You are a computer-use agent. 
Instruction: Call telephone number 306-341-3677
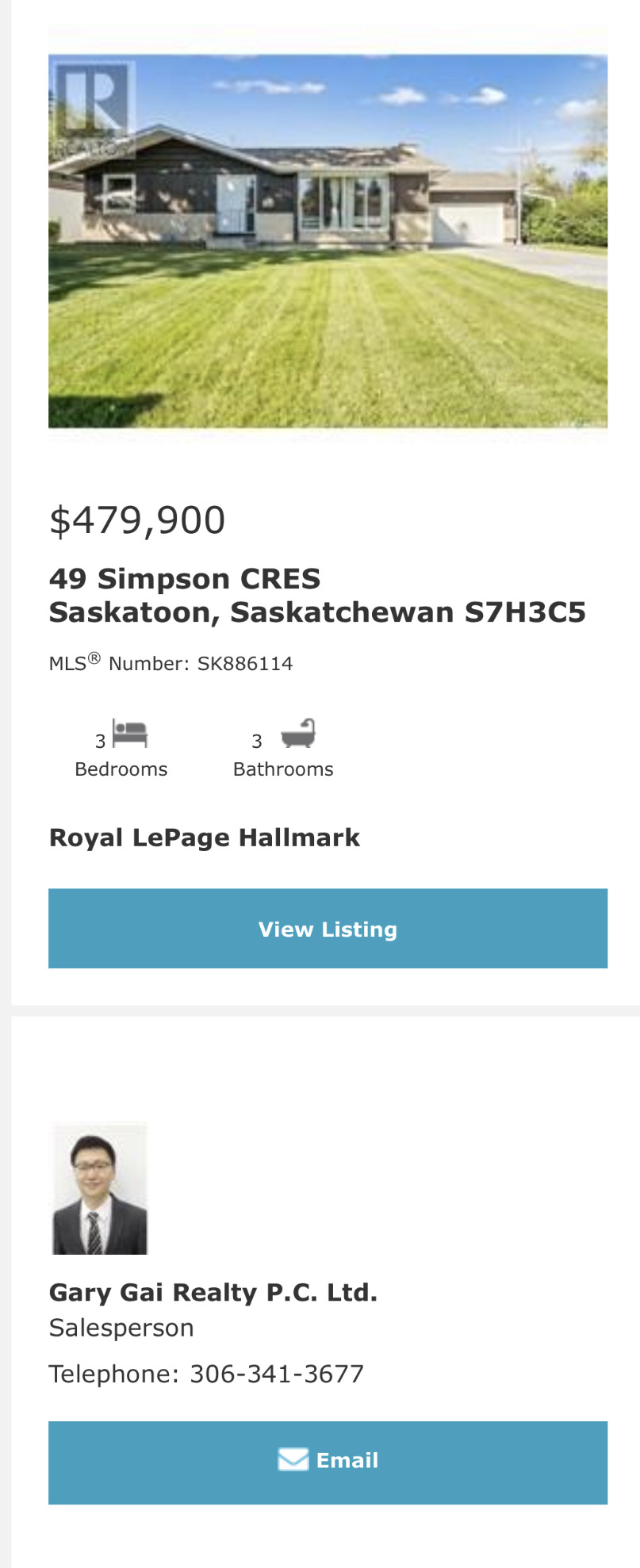(276, 1374)
